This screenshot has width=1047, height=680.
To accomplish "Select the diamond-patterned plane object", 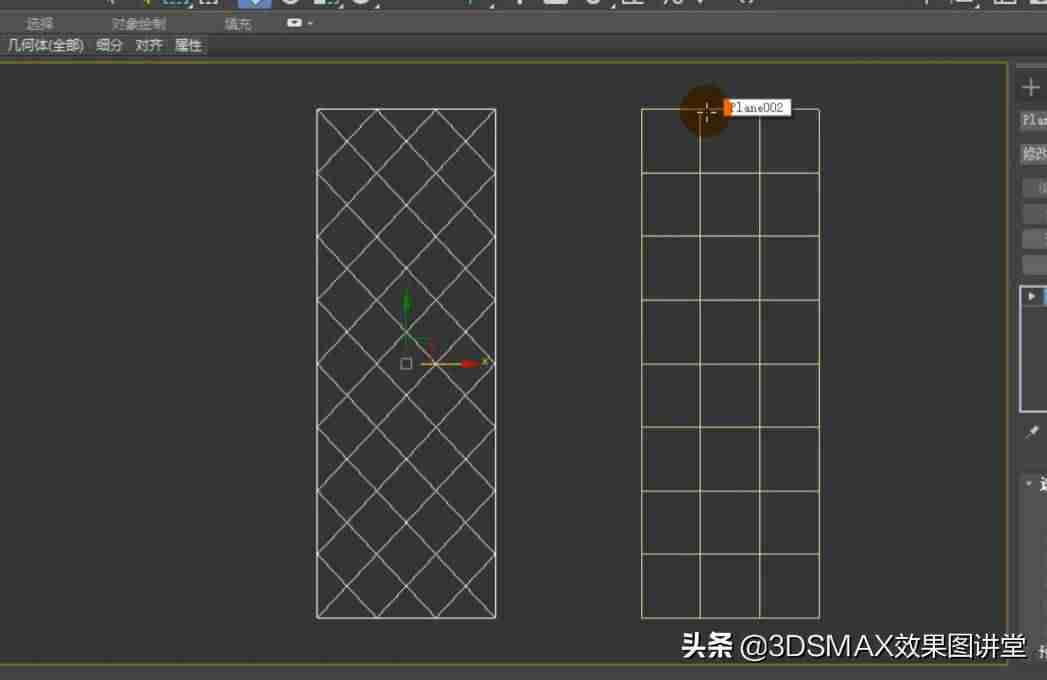I will pos(406,363).
